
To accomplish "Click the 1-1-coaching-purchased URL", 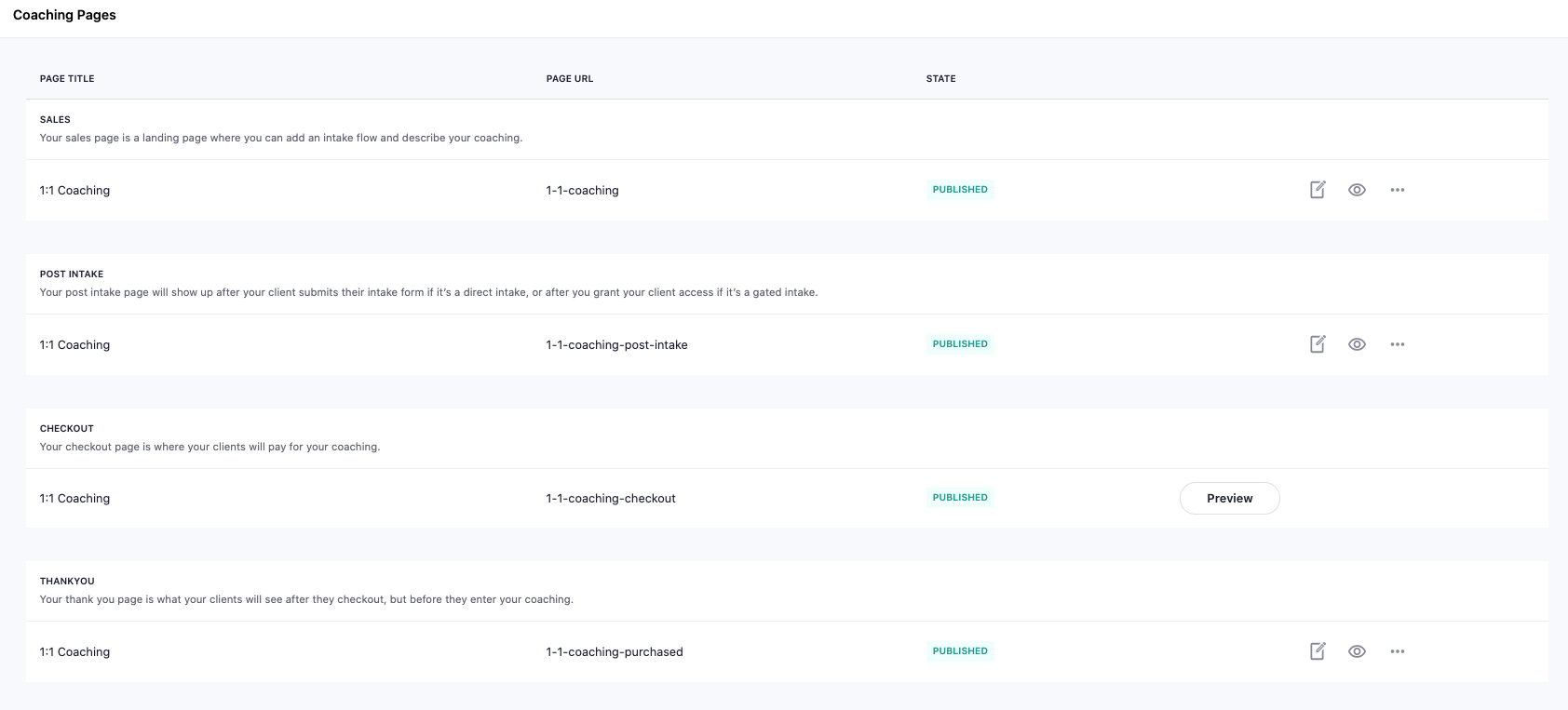I will (615, 652).
